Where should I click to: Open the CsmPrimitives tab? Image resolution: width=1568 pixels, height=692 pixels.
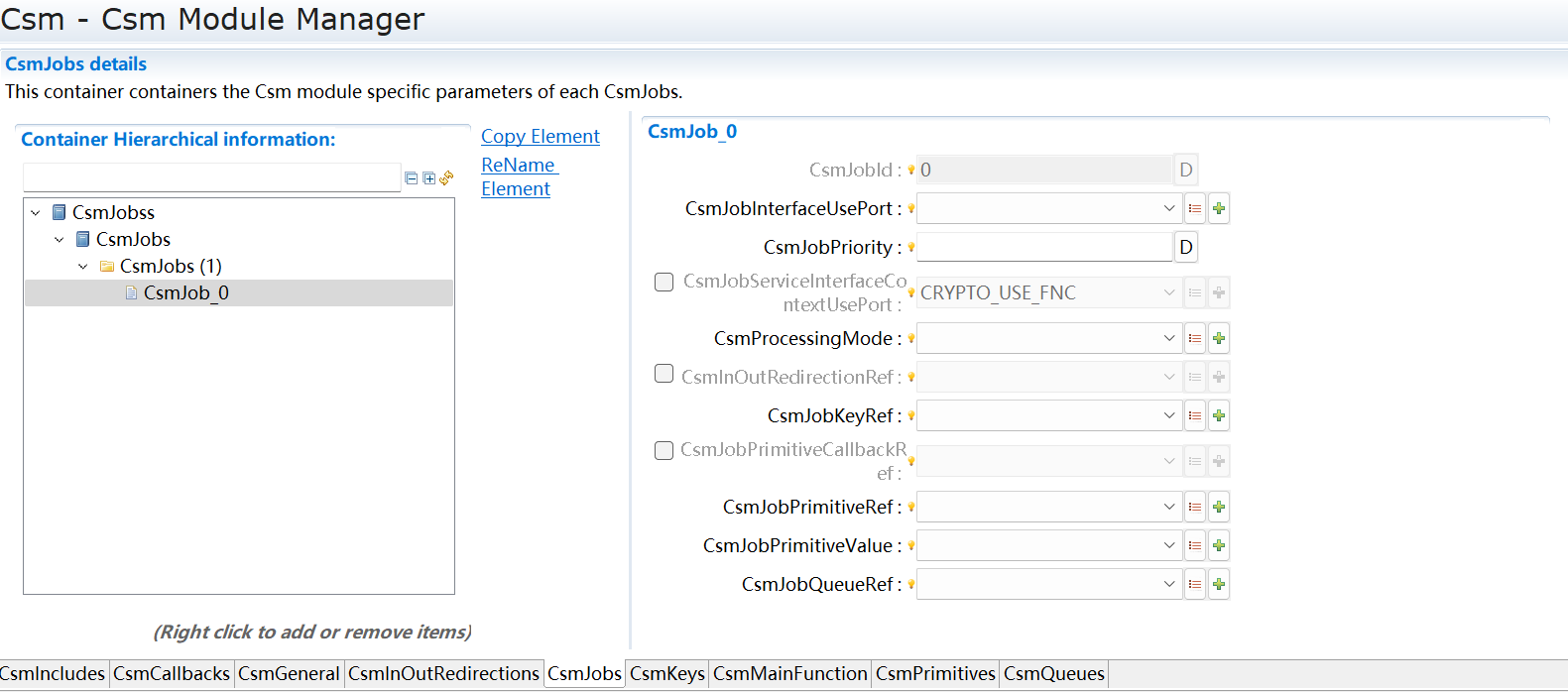[934, 674]
